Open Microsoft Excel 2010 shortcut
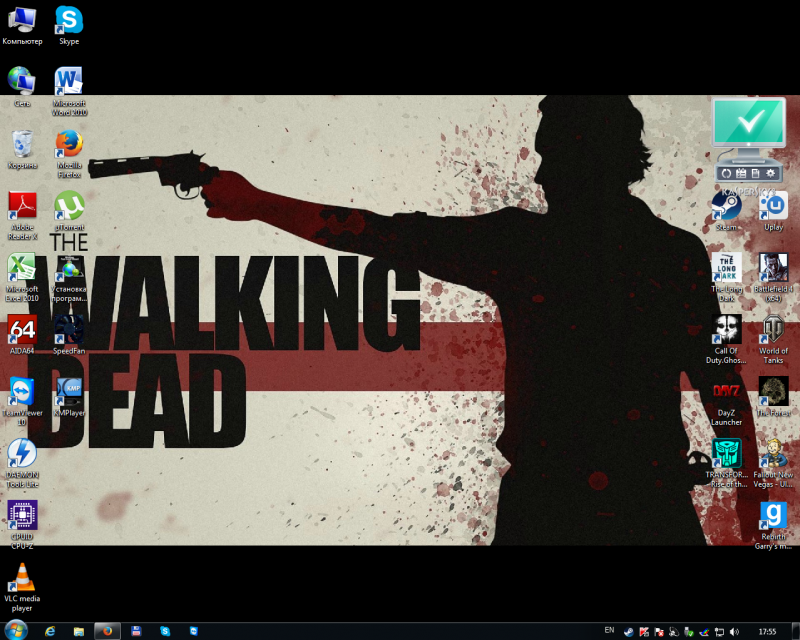 [22, 278]
